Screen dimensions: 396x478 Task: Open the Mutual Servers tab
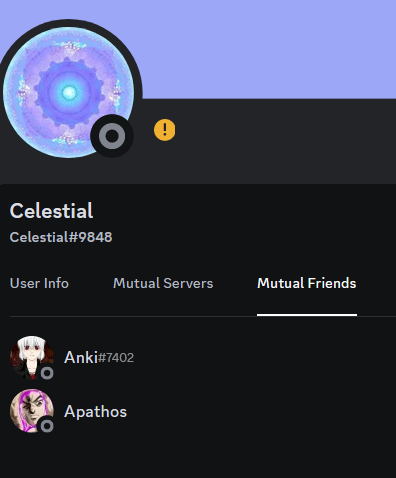pyautogui.click(x=163, y=283)
